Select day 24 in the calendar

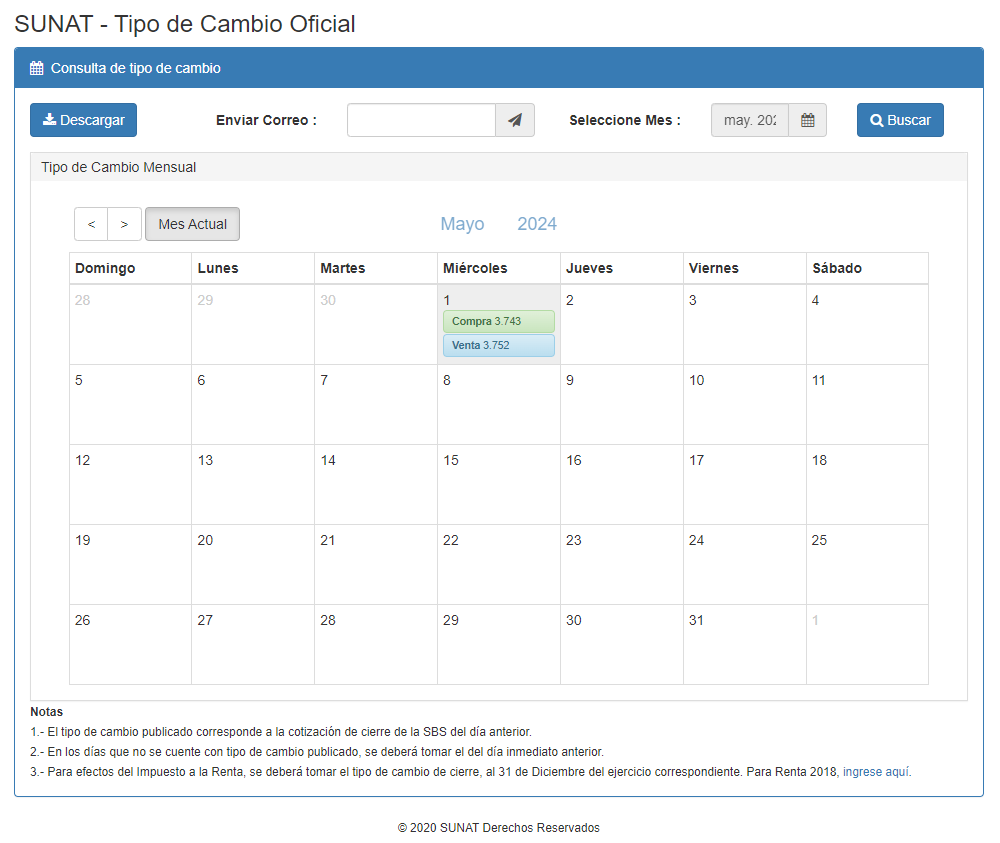click(x=745, y=564)
